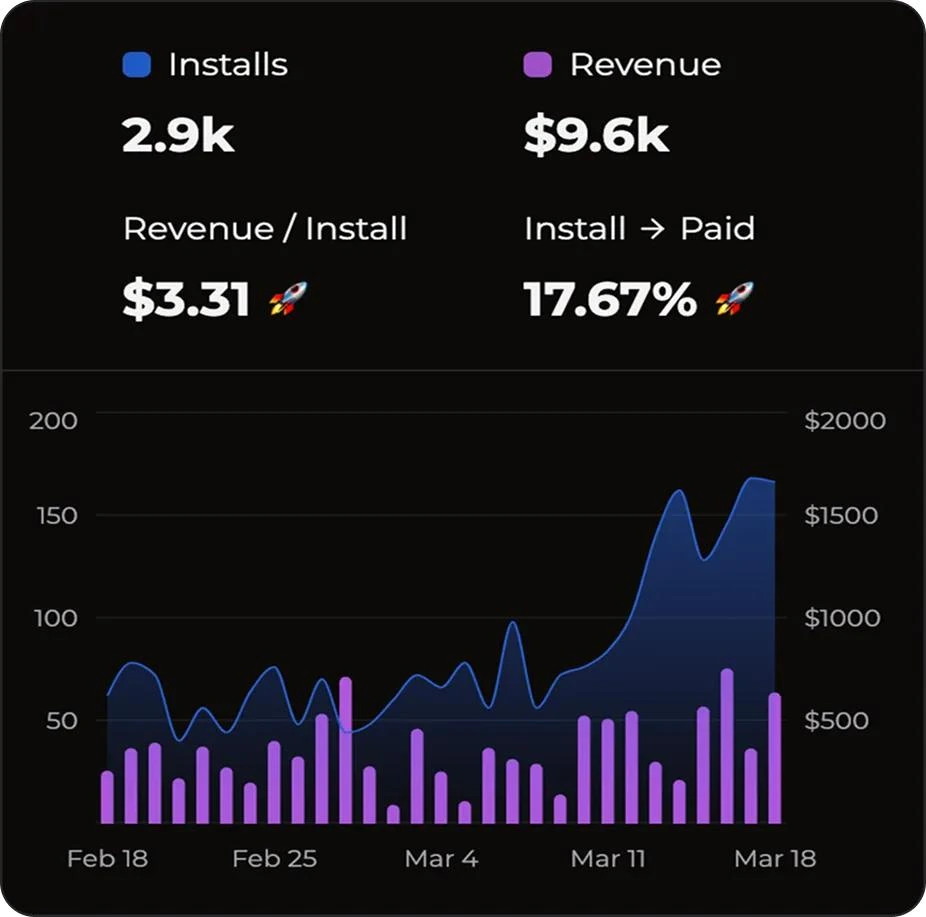The width and height of the screenshot is (926, 917).
Task: Open details for the 17.67% conversion metric
Action: coord(607,298)
